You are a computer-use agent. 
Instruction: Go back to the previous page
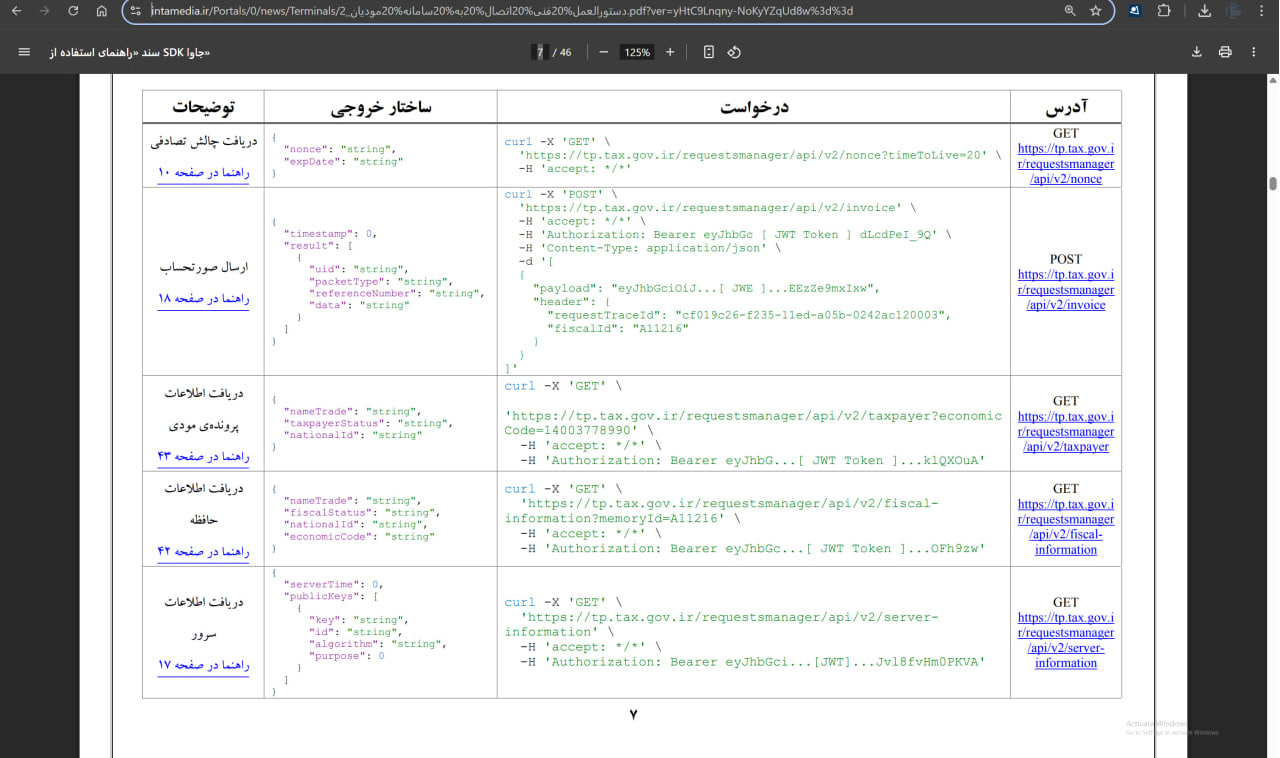(16, 11)
